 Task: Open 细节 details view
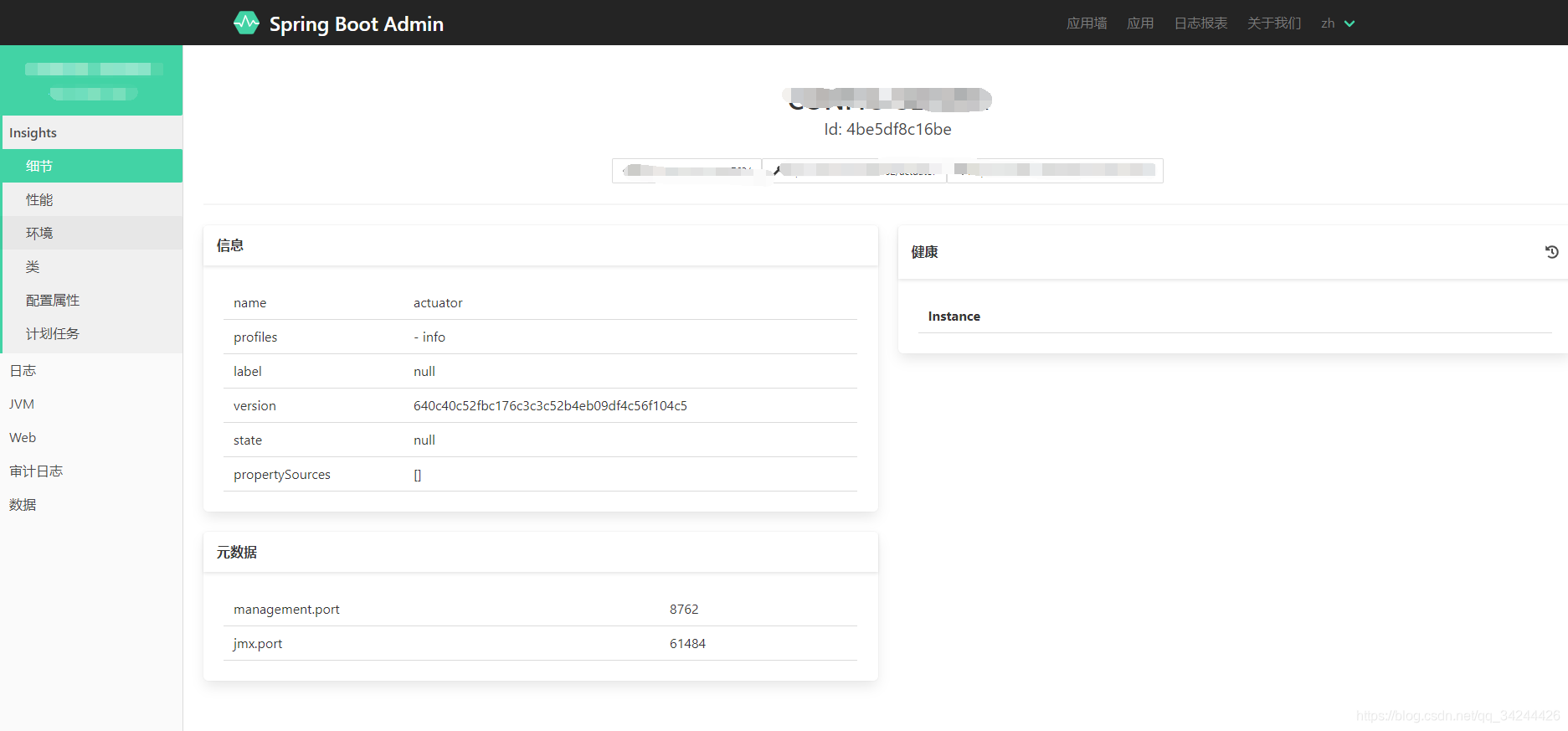point(92,166)
